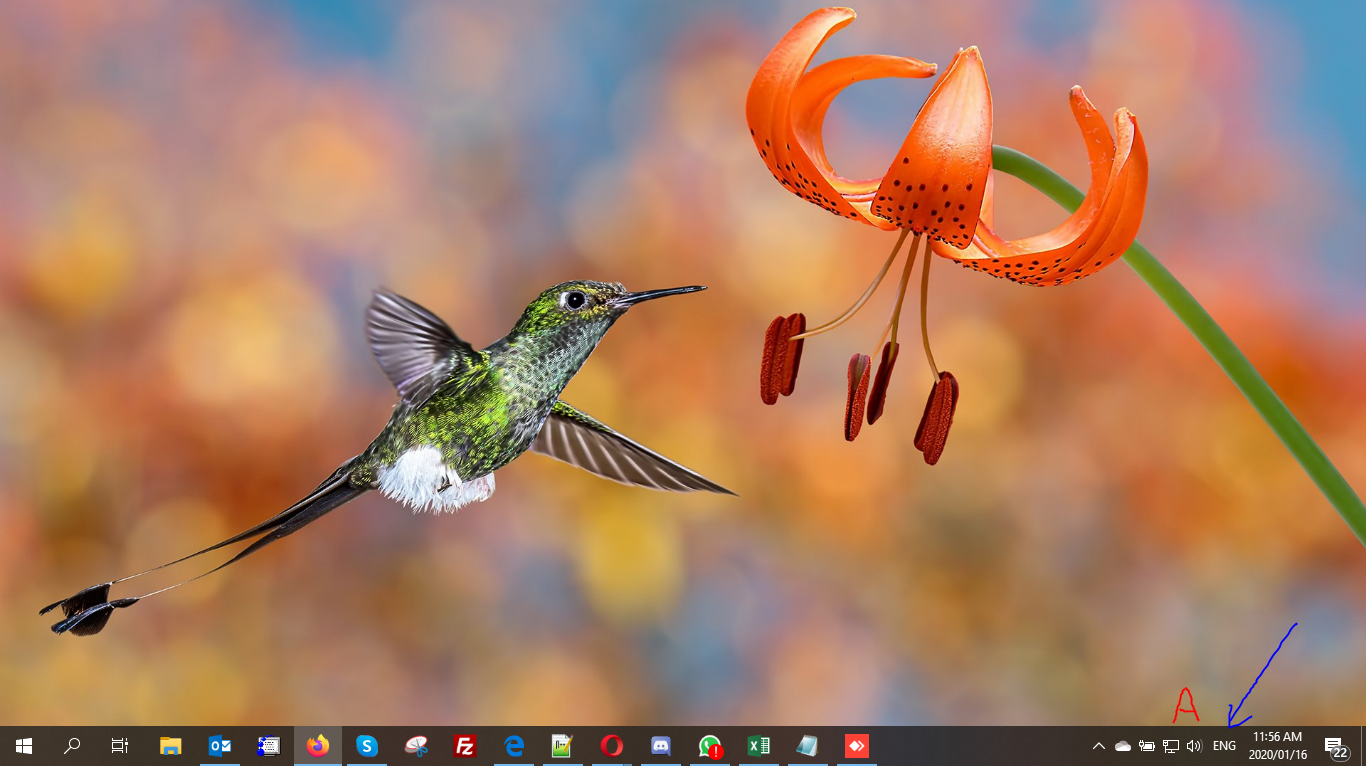Click the taskbar search magnifier icon
Image resolution: width=1366 pixels, height=766 pixels.
tap(72, 746)
